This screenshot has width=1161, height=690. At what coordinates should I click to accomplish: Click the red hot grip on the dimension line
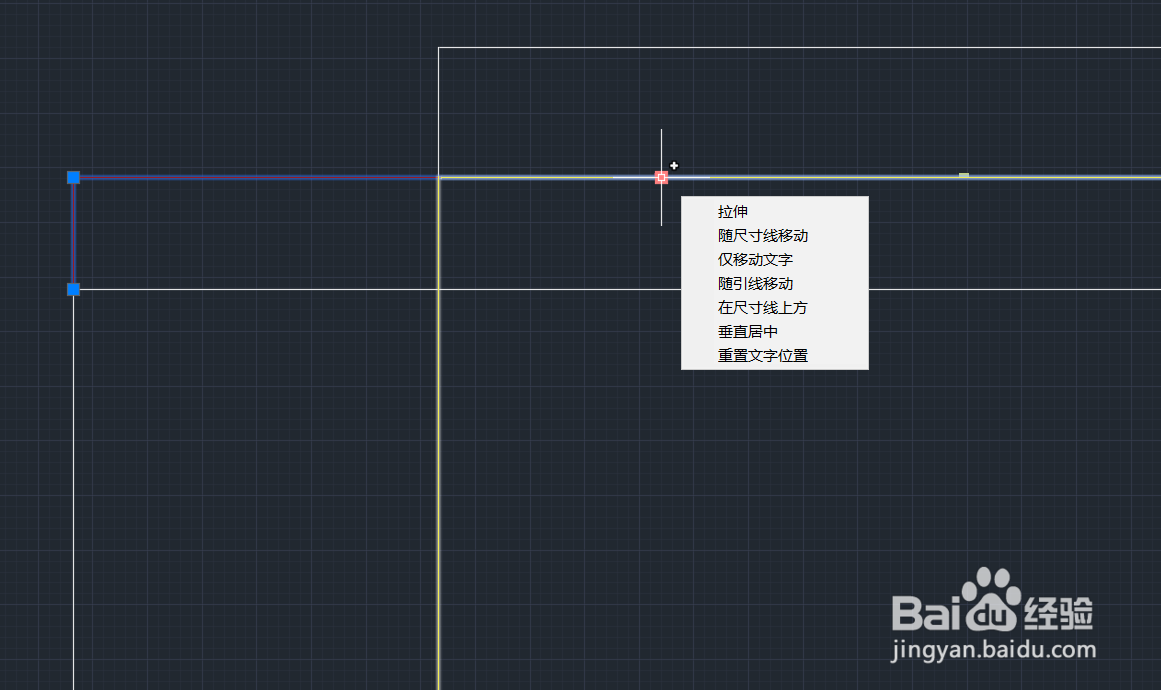click(x=661, y=178)
